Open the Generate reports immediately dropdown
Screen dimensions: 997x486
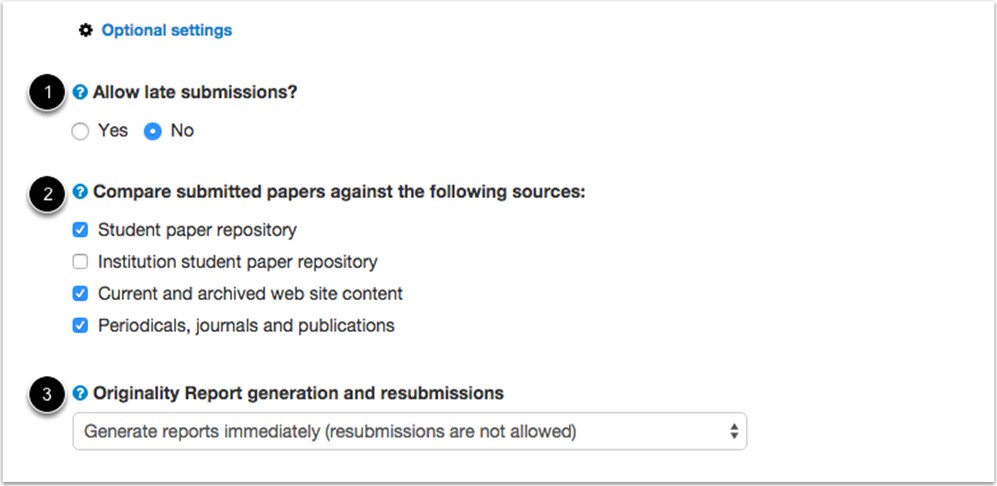click(409, 432)
